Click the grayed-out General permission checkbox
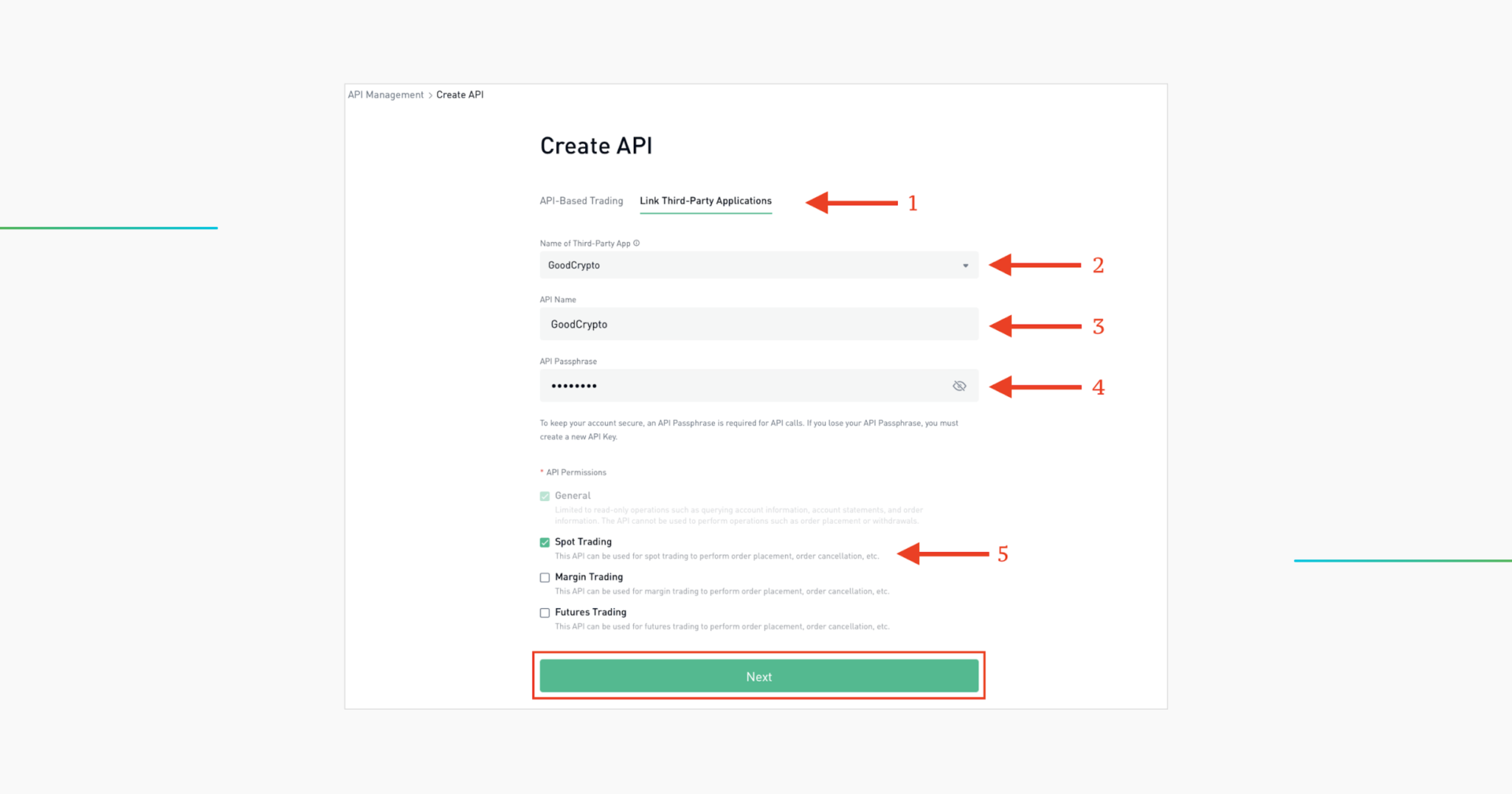This screenshot has height=794, width=1512. click(544, 495)
